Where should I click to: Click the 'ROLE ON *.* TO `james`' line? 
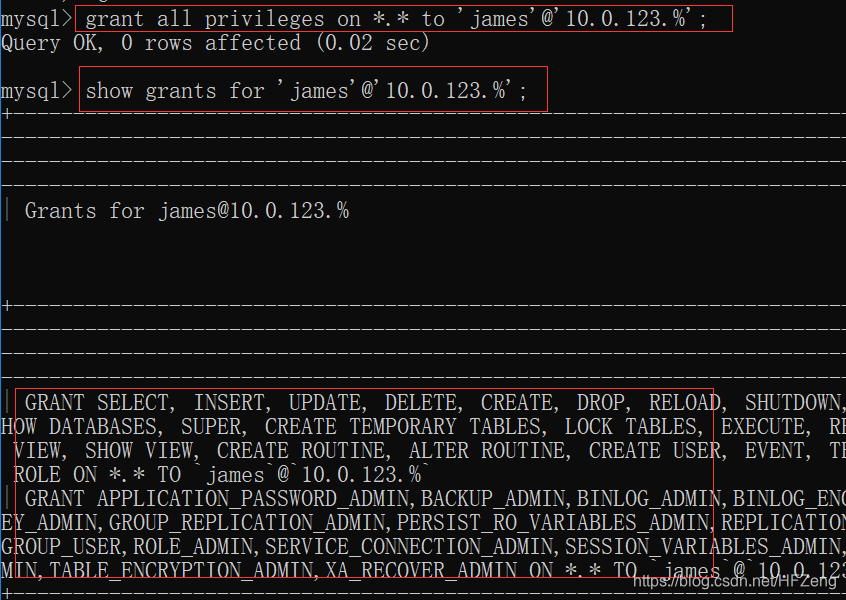tap(221, 475)
